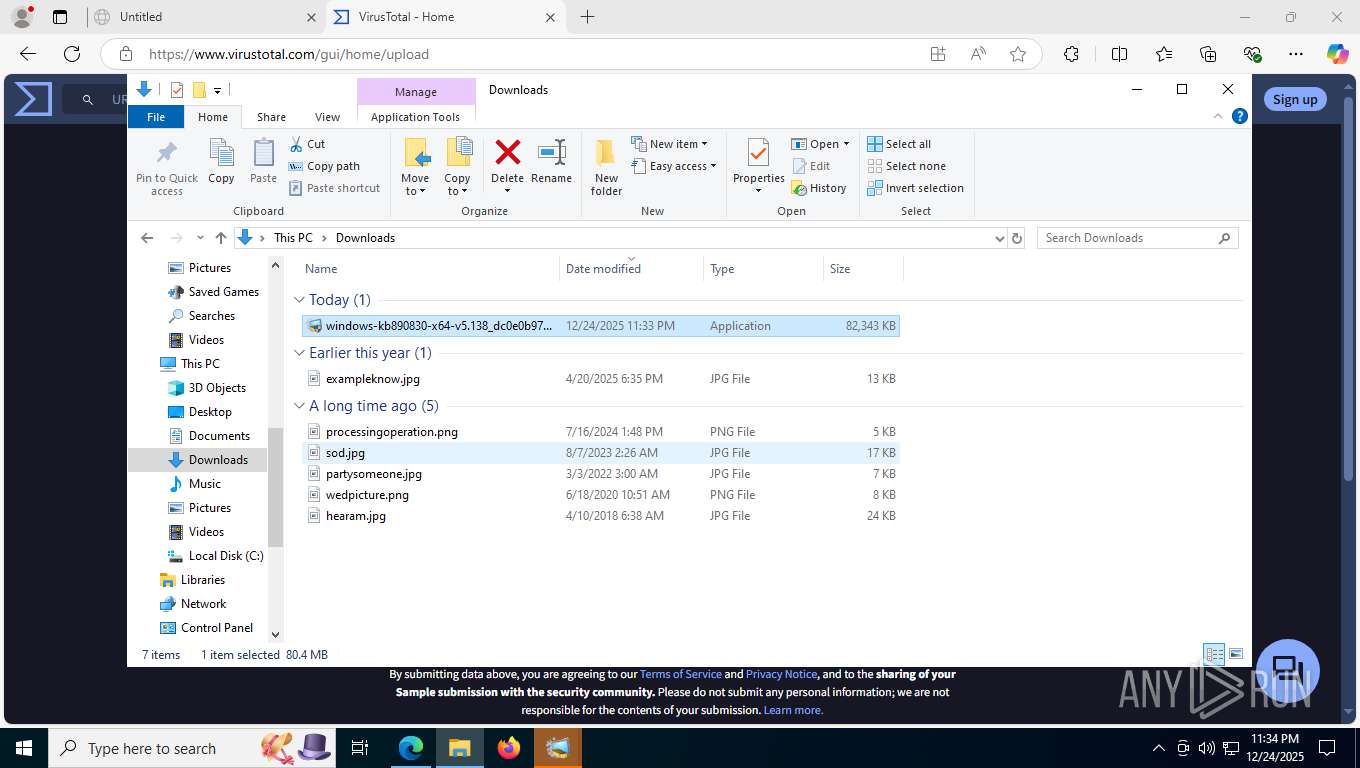1360x768 pixels.
Task: Create a New folder
Action: 606,167
